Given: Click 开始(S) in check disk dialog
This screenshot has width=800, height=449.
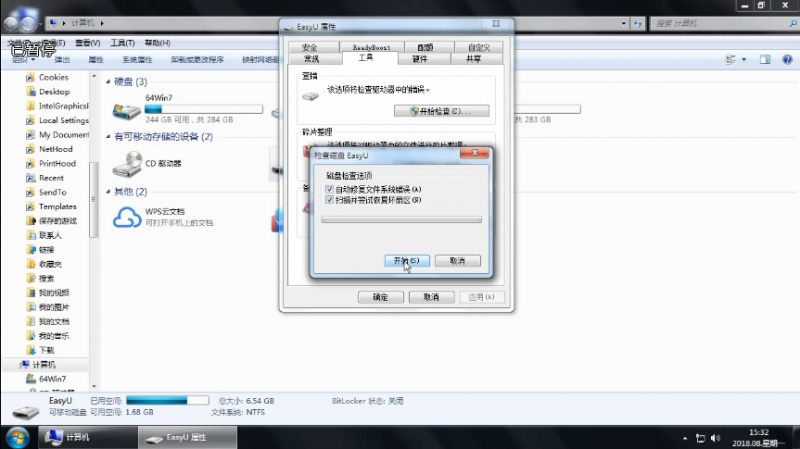Looking at the screenshot, I should coord(407,261).
